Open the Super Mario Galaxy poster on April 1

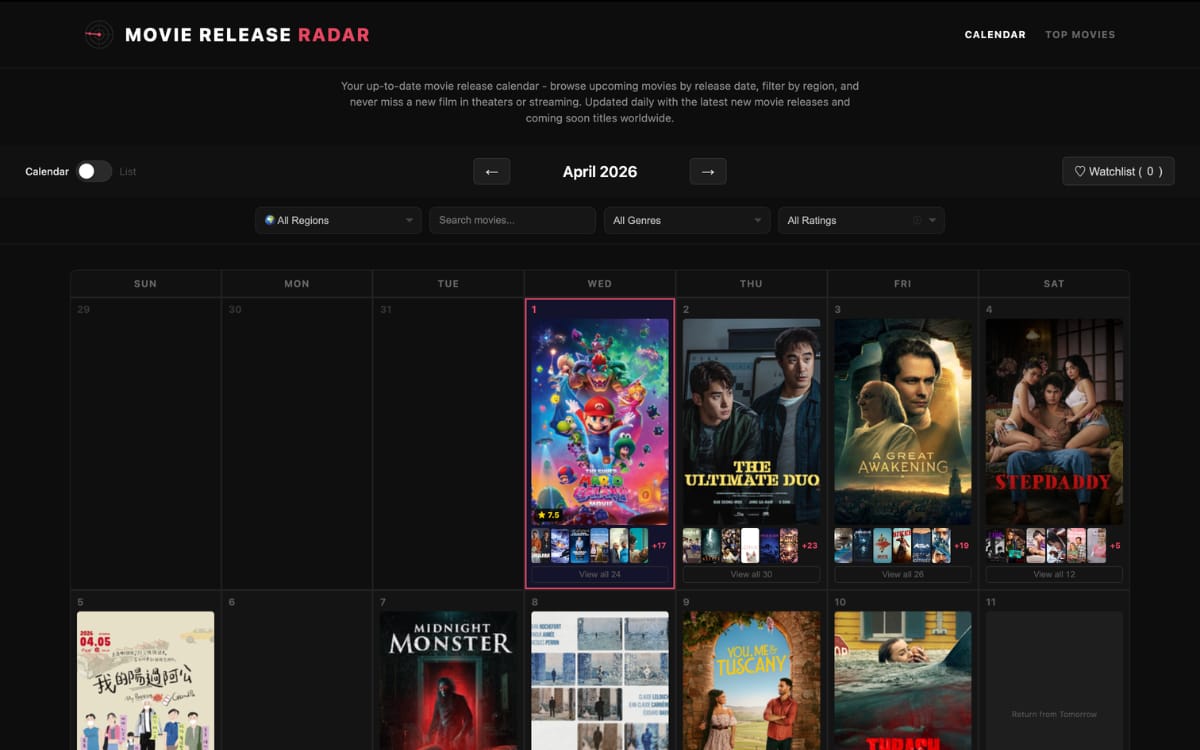click(x=600, y=422)
